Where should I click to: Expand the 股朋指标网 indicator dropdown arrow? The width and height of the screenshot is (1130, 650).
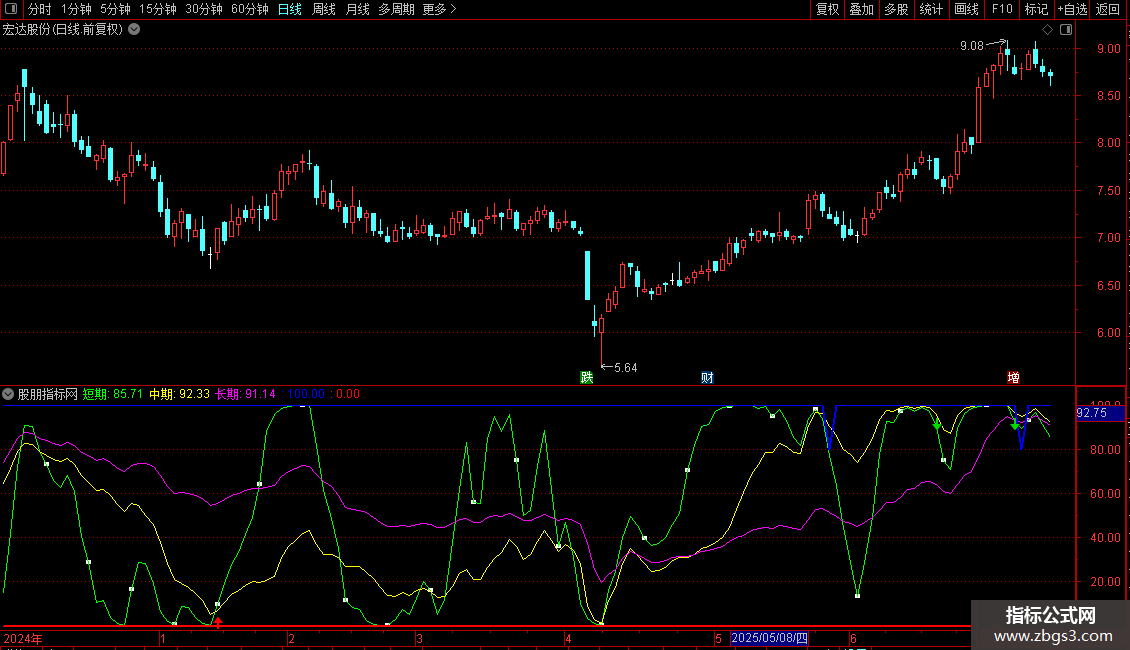point(8,394)
